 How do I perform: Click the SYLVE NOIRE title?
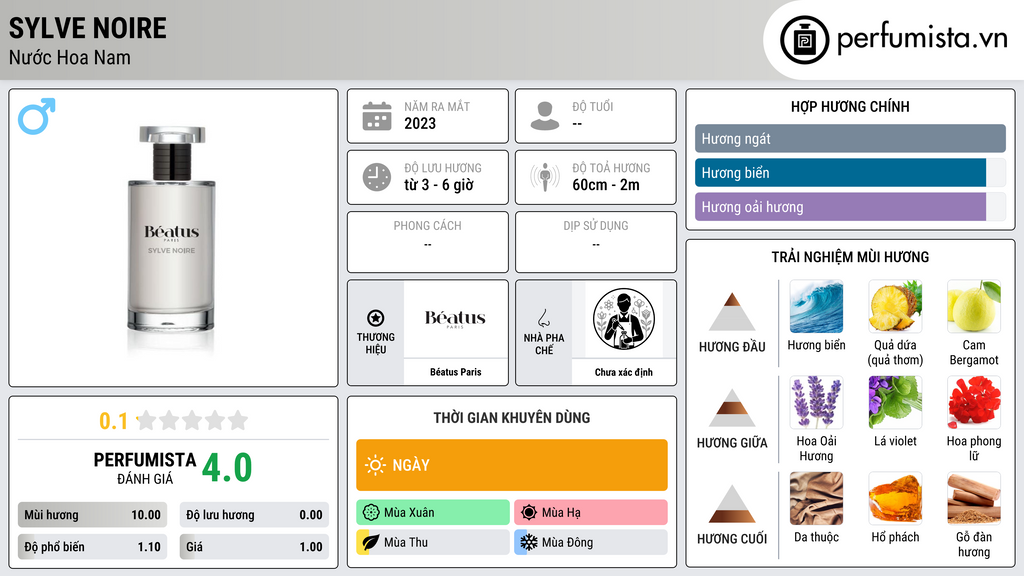[88, 28]
